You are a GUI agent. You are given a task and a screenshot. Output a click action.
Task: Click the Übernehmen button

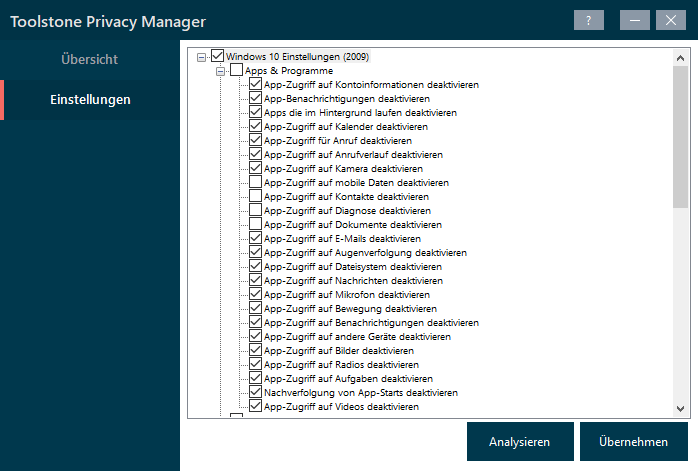point(633,442)
